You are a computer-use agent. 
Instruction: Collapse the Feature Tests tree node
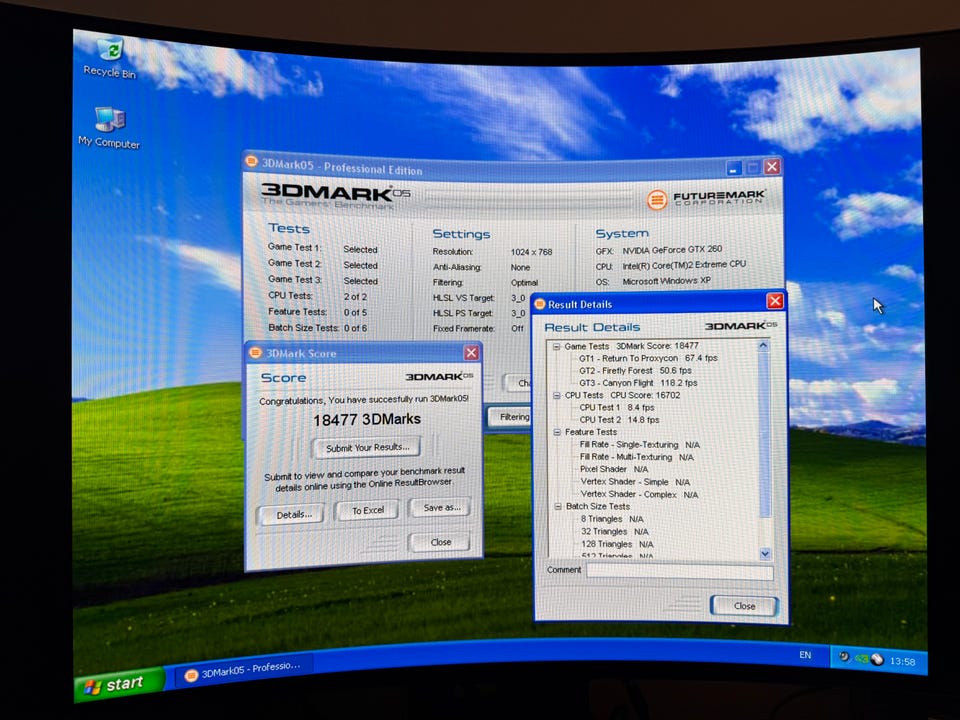[x=557, y=432]
